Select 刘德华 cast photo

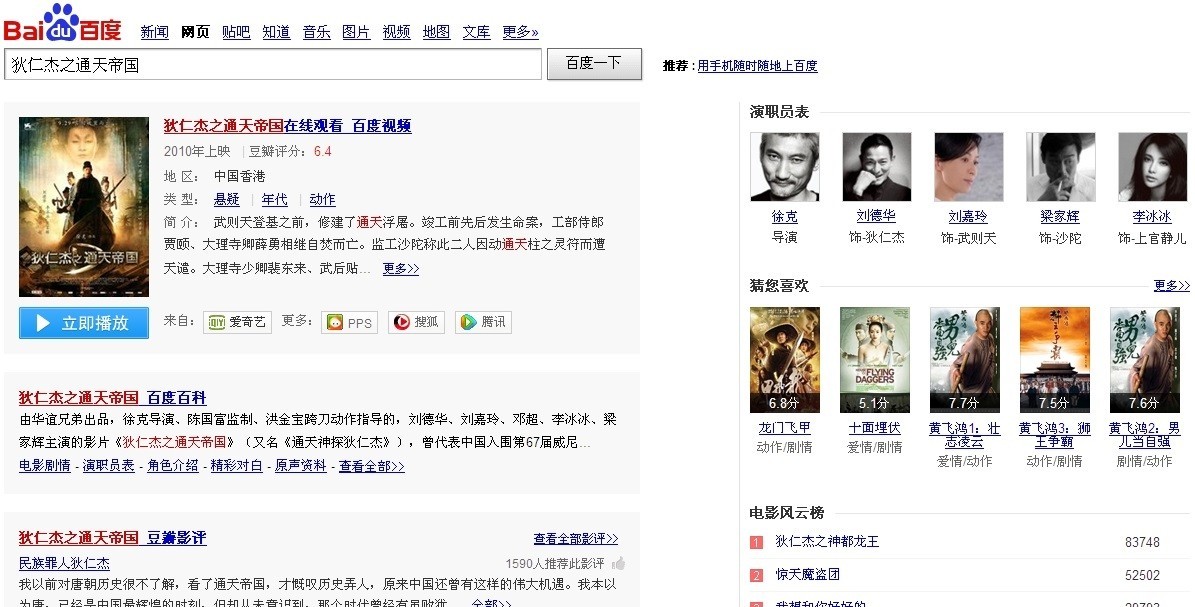[876, 167]
